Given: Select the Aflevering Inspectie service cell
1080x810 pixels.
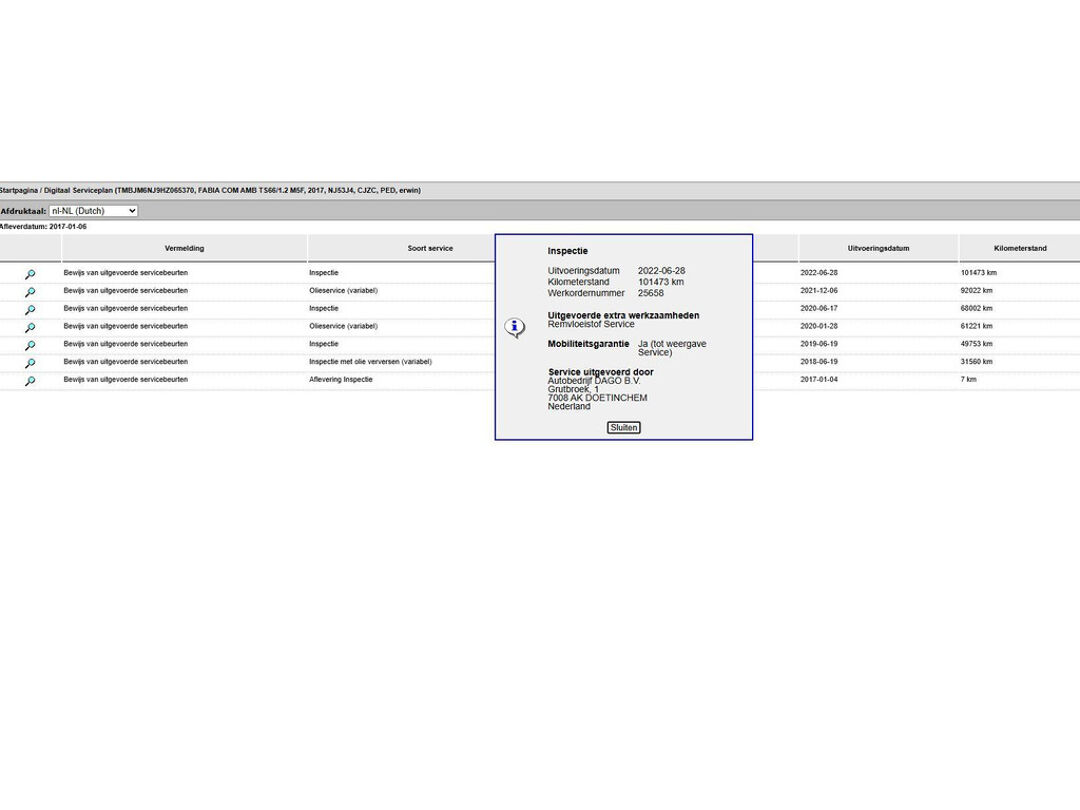Looking at the screenshot, I should coord(341,380).
